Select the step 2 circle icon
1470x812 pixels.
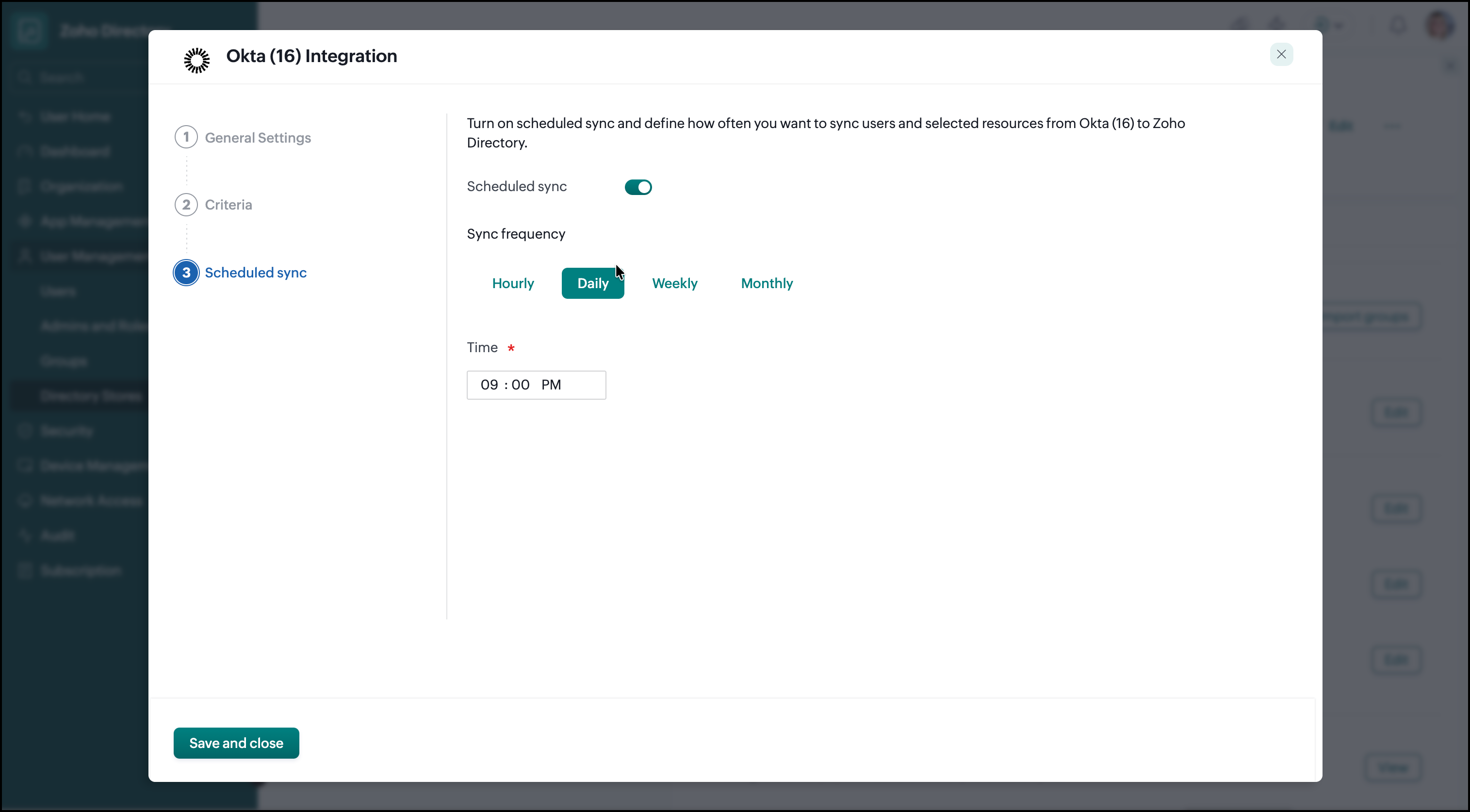[186, 204]
